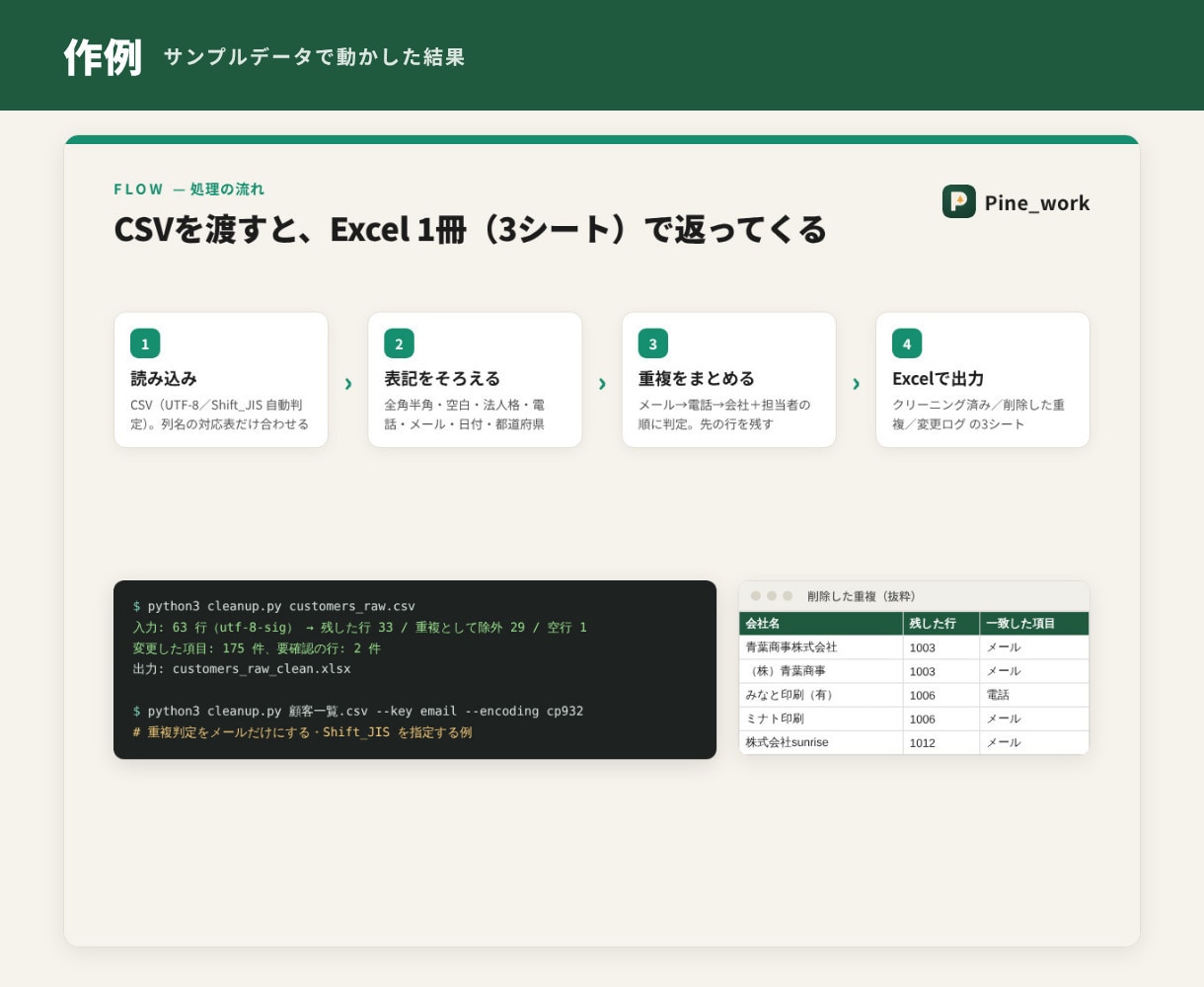Open the 読み込み step card title
This screenshot has width=1204, height=987.
pos(164,378)
